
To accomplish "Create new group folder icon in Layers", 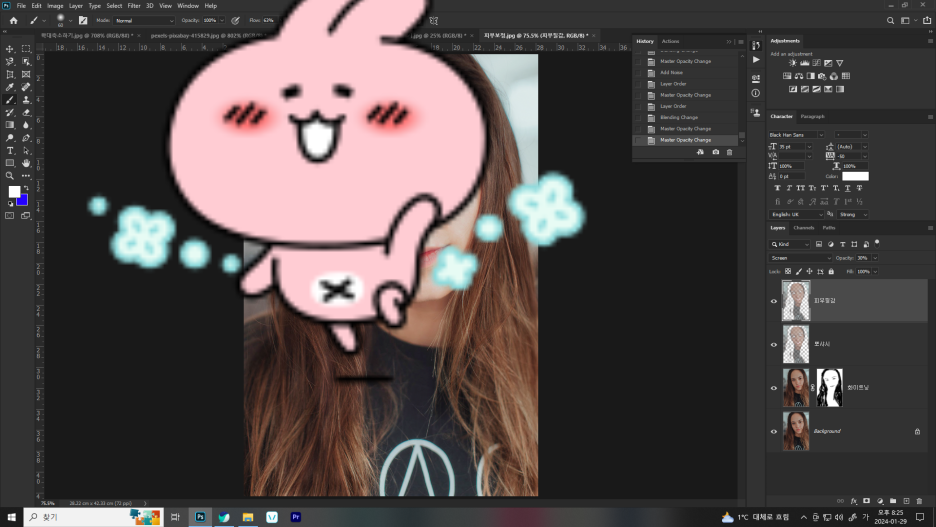I will tap(893, 501).
